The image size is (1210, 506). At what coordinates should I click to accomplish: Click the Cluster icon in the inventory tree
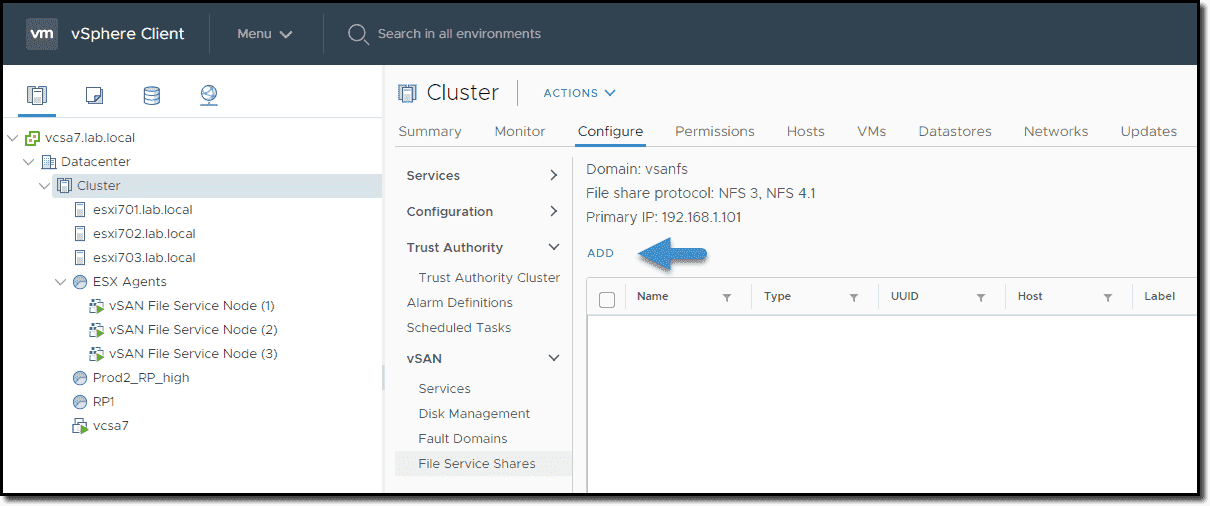coord(65,186)
